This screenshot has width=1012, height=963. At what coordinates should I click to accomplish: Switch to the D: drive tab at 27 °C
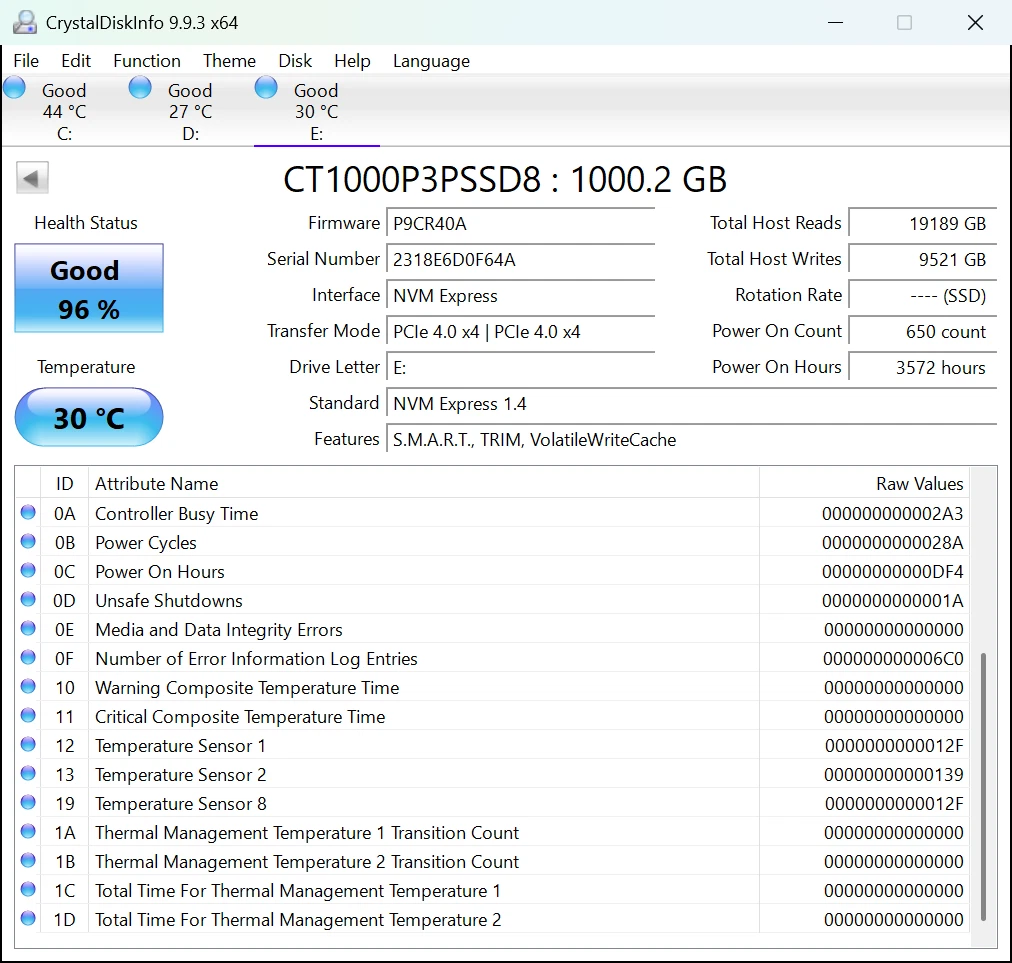coord(190,111)
